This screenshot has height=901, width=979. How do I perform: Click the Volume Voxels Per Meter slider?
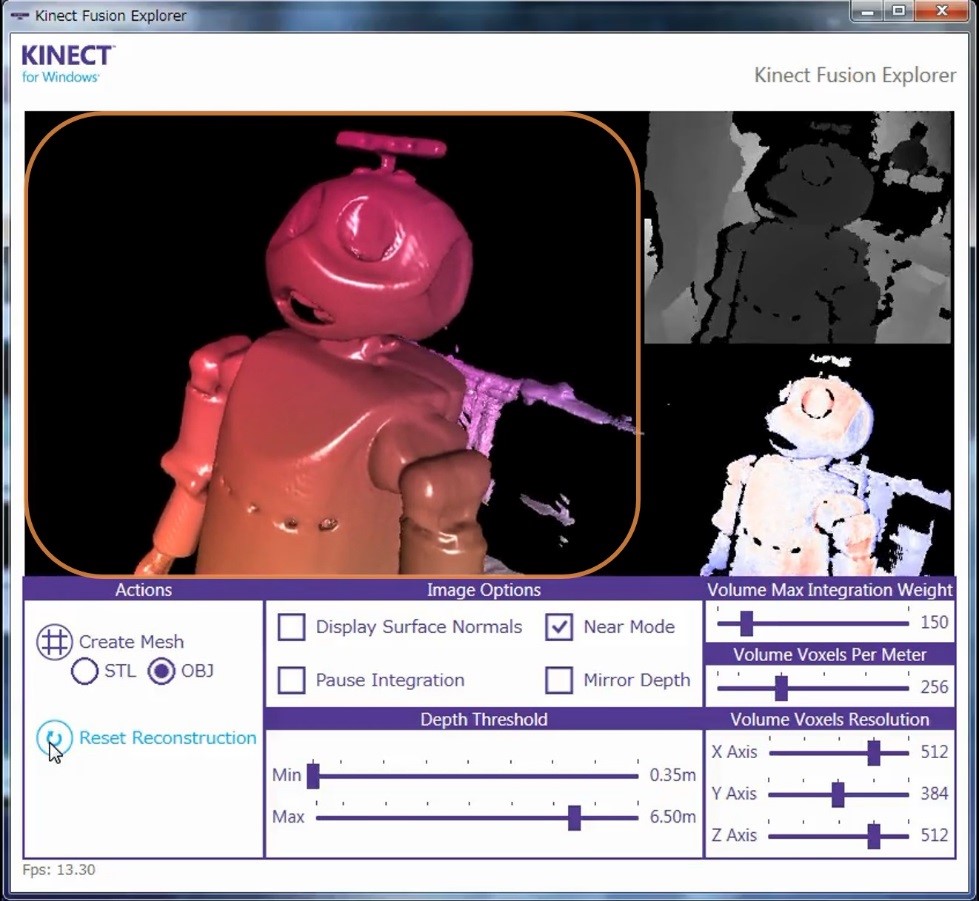tap(781, 688)
